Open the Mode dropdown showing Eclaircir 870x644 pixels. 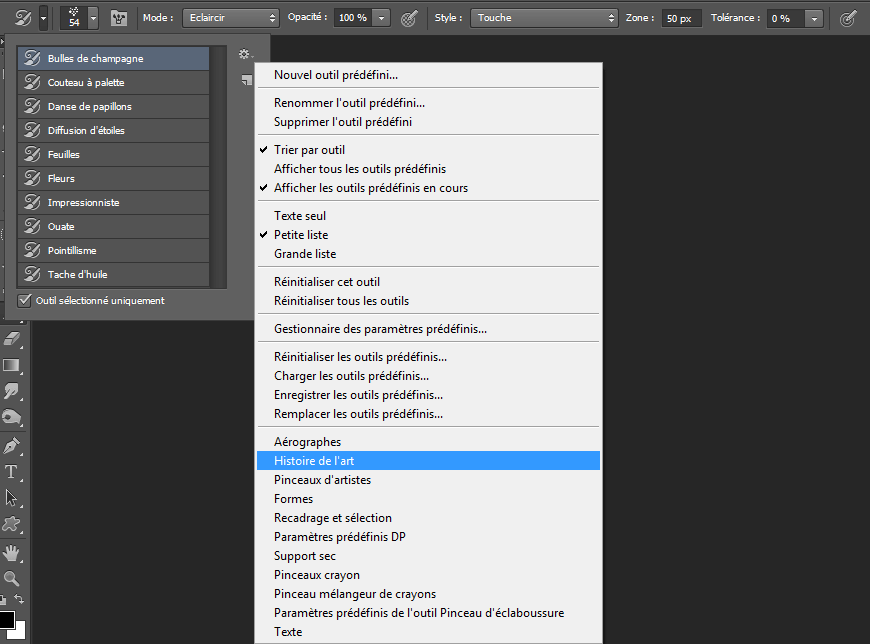click(x=231, y=18)
